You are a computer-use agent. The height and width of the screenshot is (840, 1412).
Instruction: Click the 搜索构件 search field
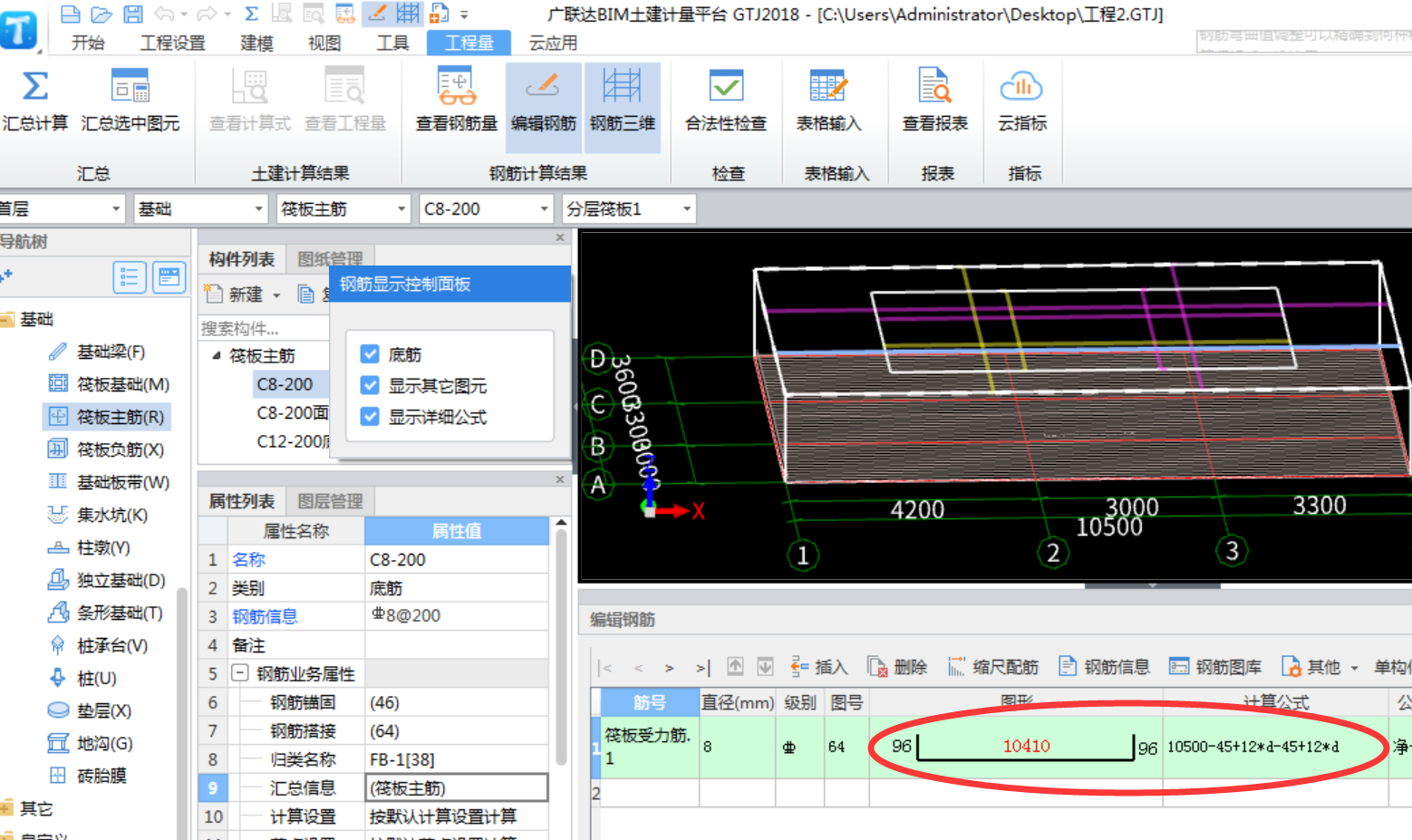[264, 328]
